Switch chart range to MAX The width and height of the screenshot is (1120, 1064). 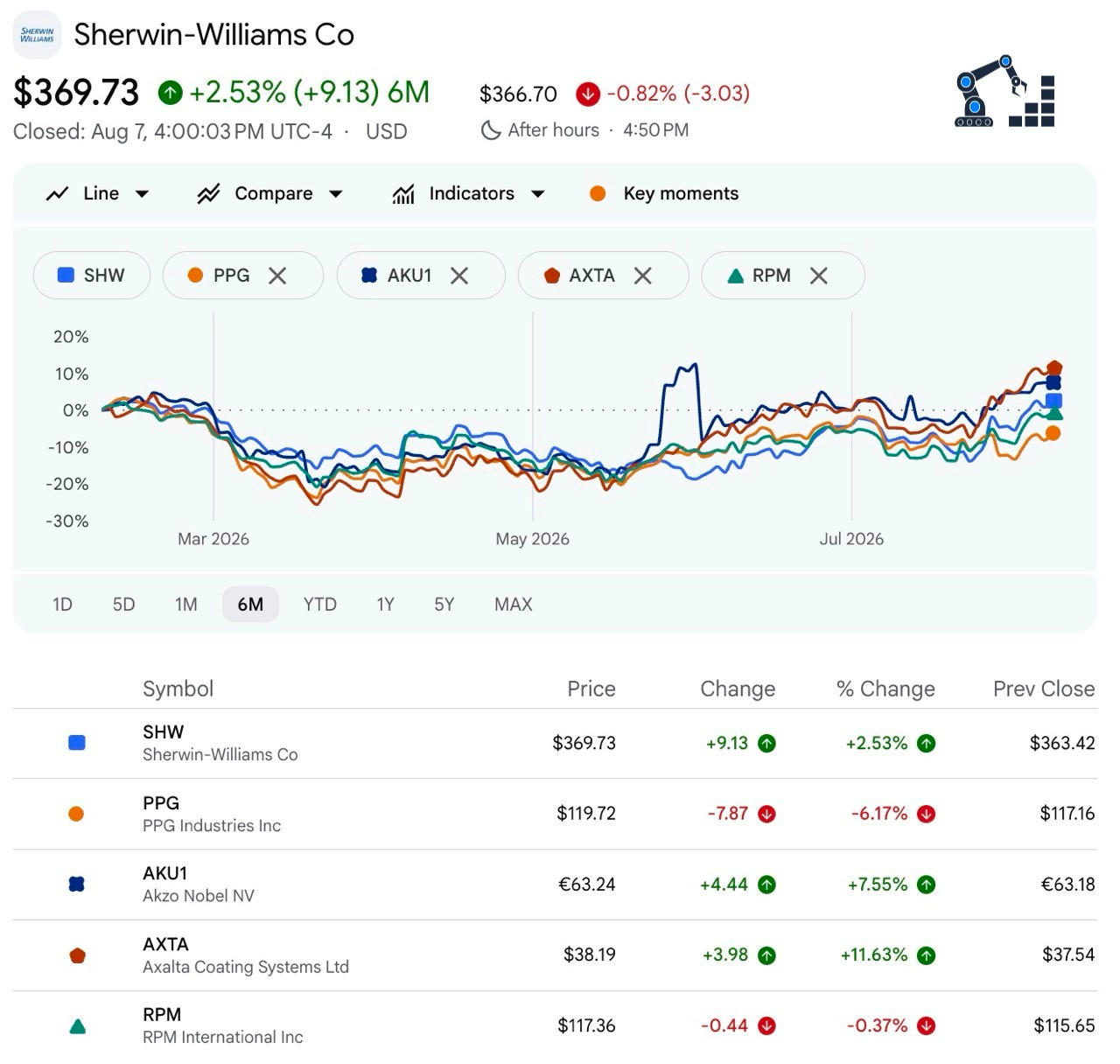(x=514, y=605)
